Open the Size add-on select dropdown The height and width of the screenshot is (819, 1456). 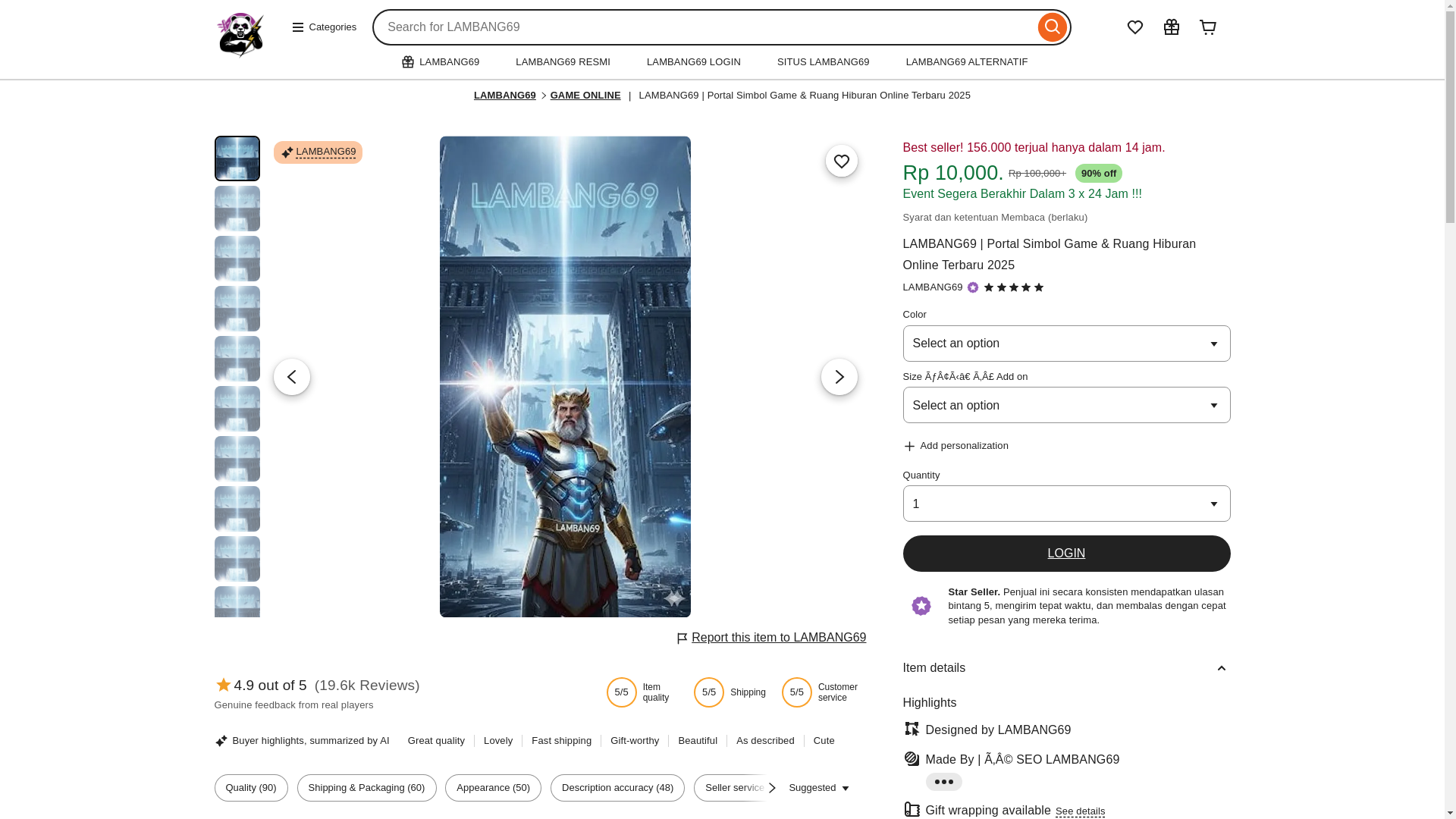(x=1065, y=405)
